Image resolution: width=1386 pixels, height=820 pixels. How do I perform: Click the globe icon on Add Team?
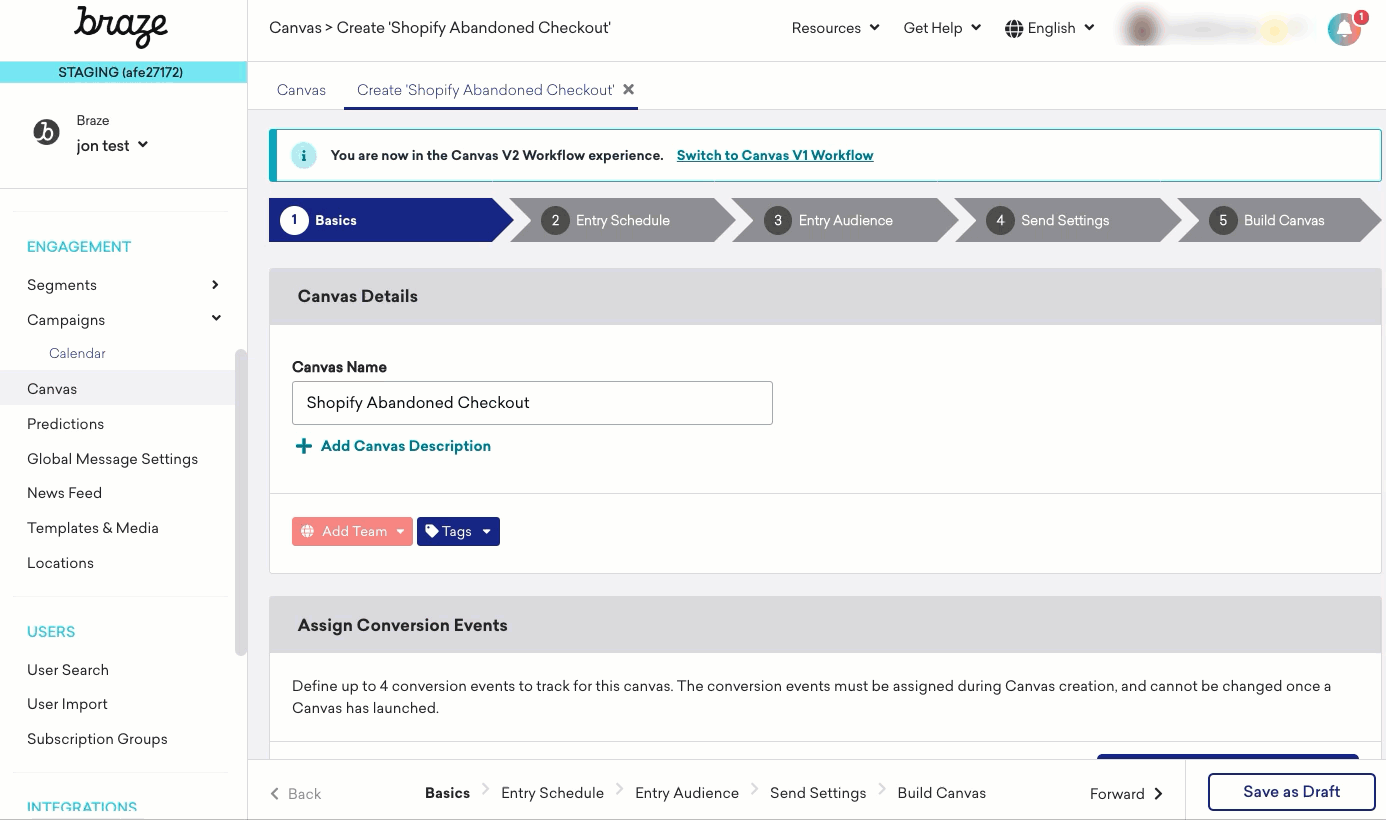308,531
